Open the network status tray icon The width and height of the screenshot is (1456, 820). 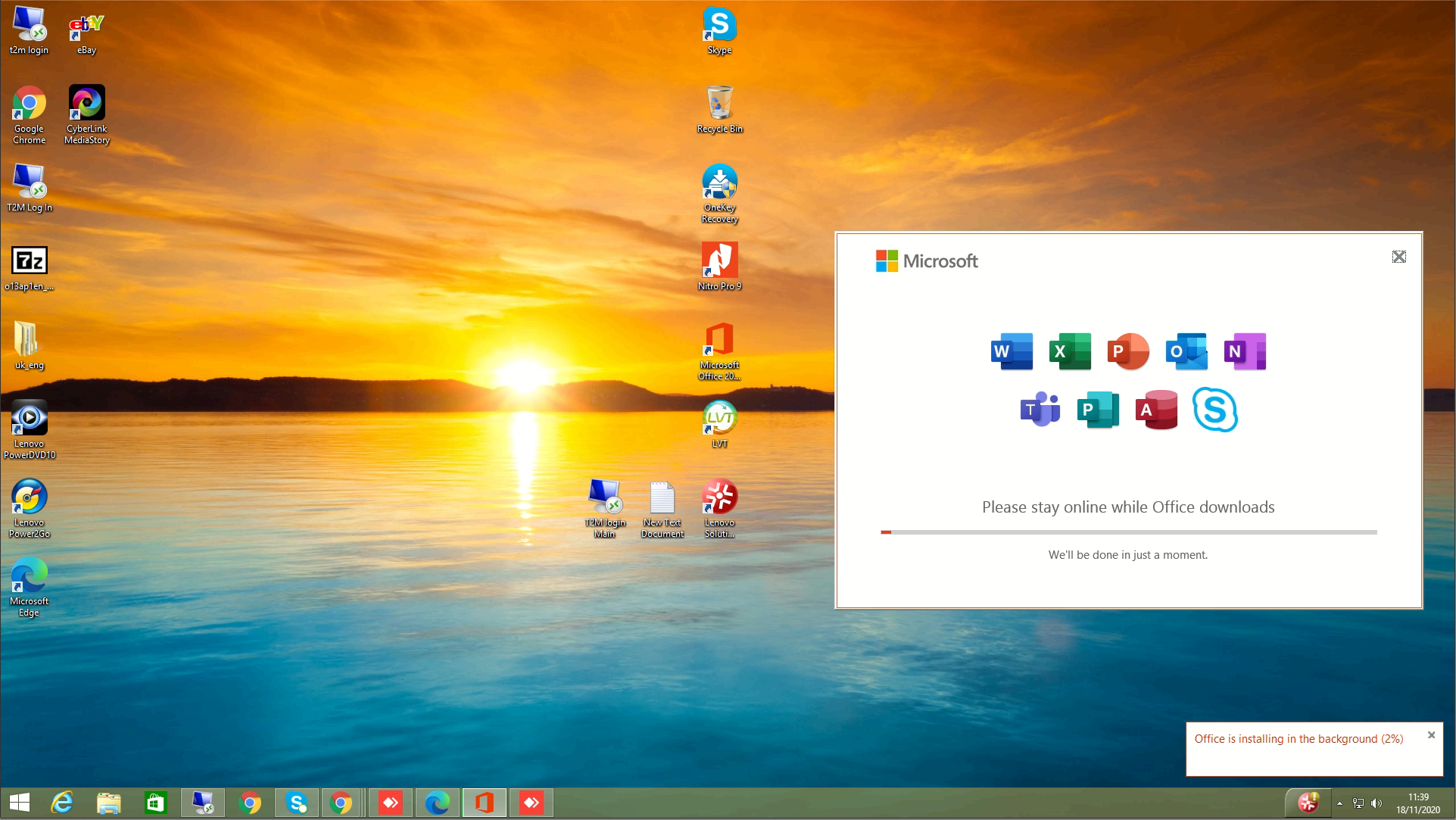coord(1358,803)
